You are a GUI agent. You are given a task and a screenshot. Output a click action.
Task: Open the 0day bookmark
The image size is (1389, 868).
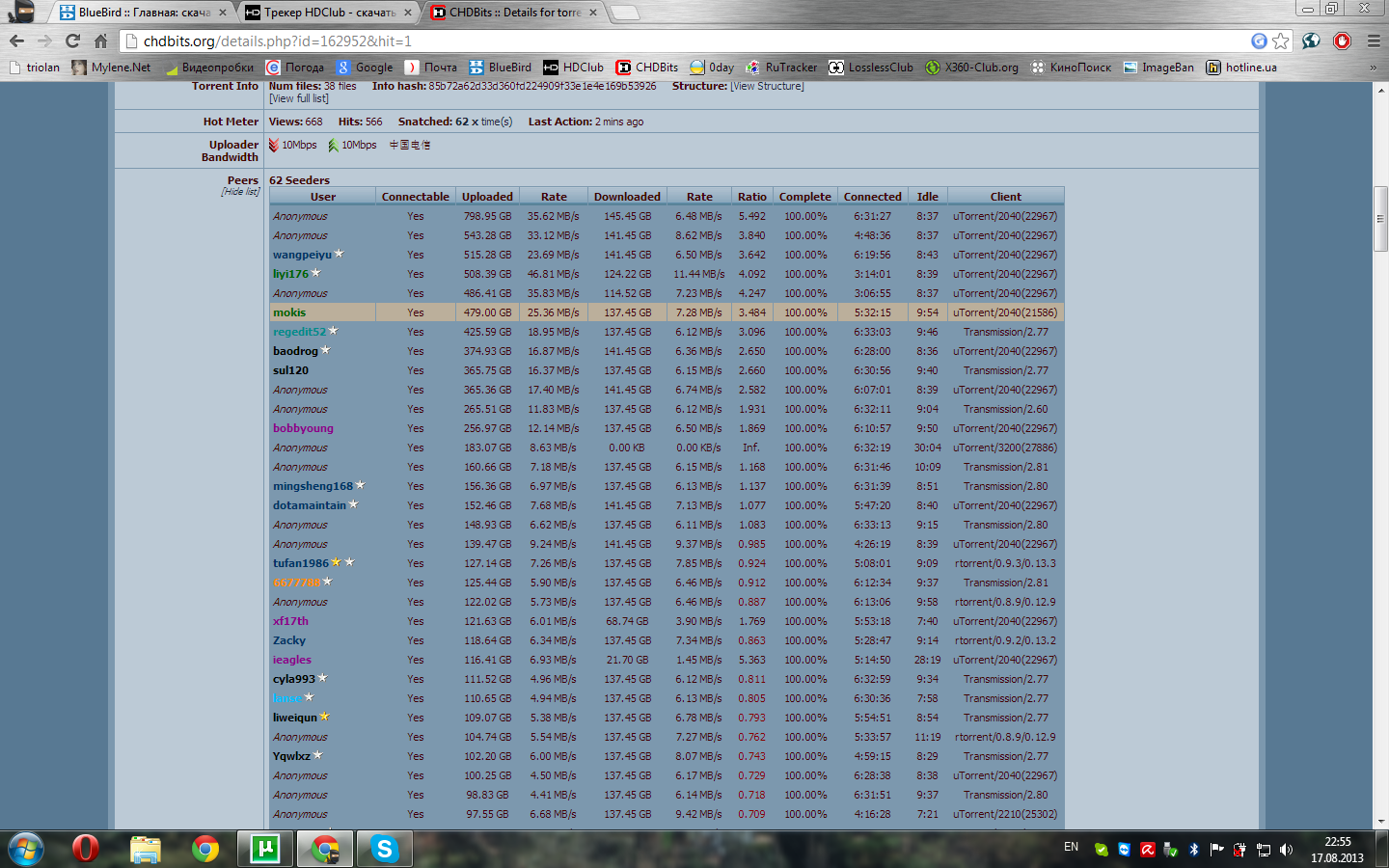712,68
